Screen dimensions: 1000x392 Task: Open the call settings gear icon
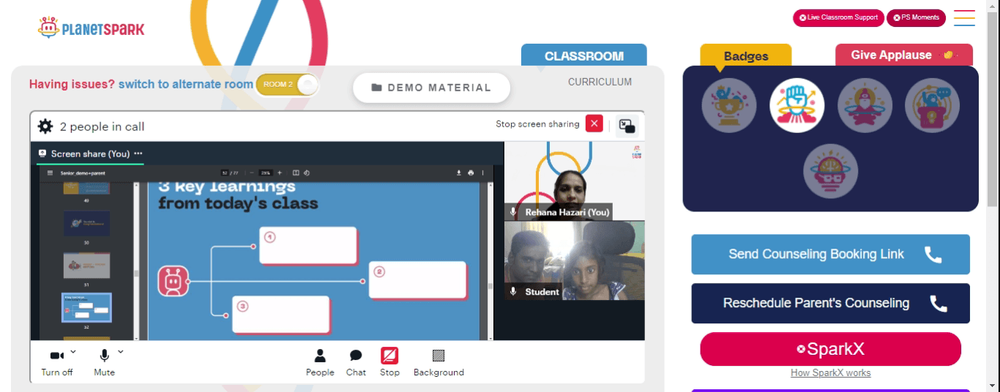(45, 126)
